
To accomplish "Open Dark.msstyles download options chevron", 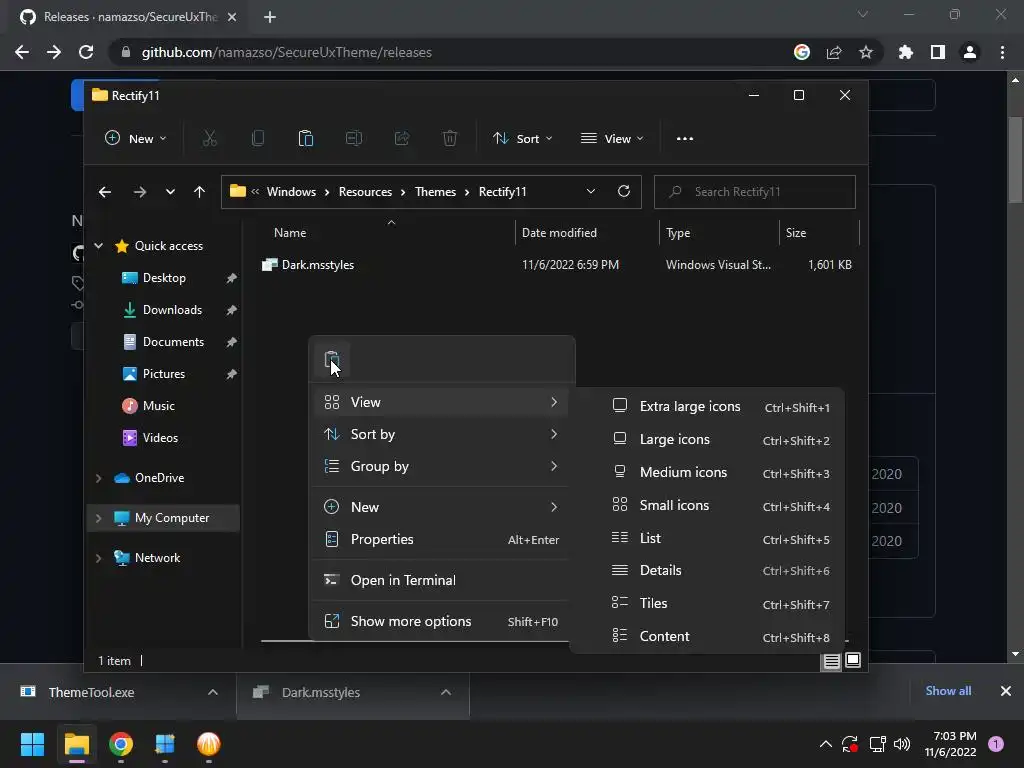I will click(x=446, y=692).
